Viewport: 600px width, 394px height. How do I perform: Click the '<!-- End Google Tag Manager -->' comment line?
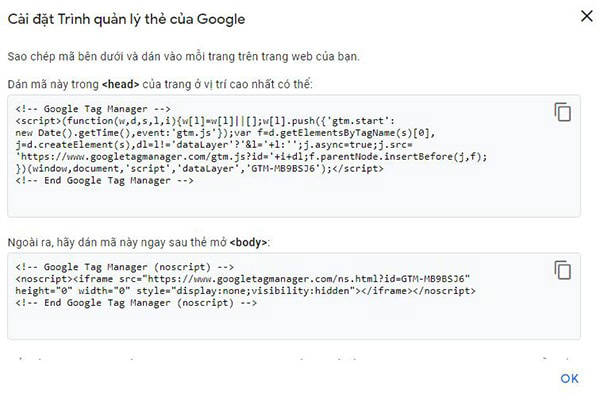click(104, 181)
